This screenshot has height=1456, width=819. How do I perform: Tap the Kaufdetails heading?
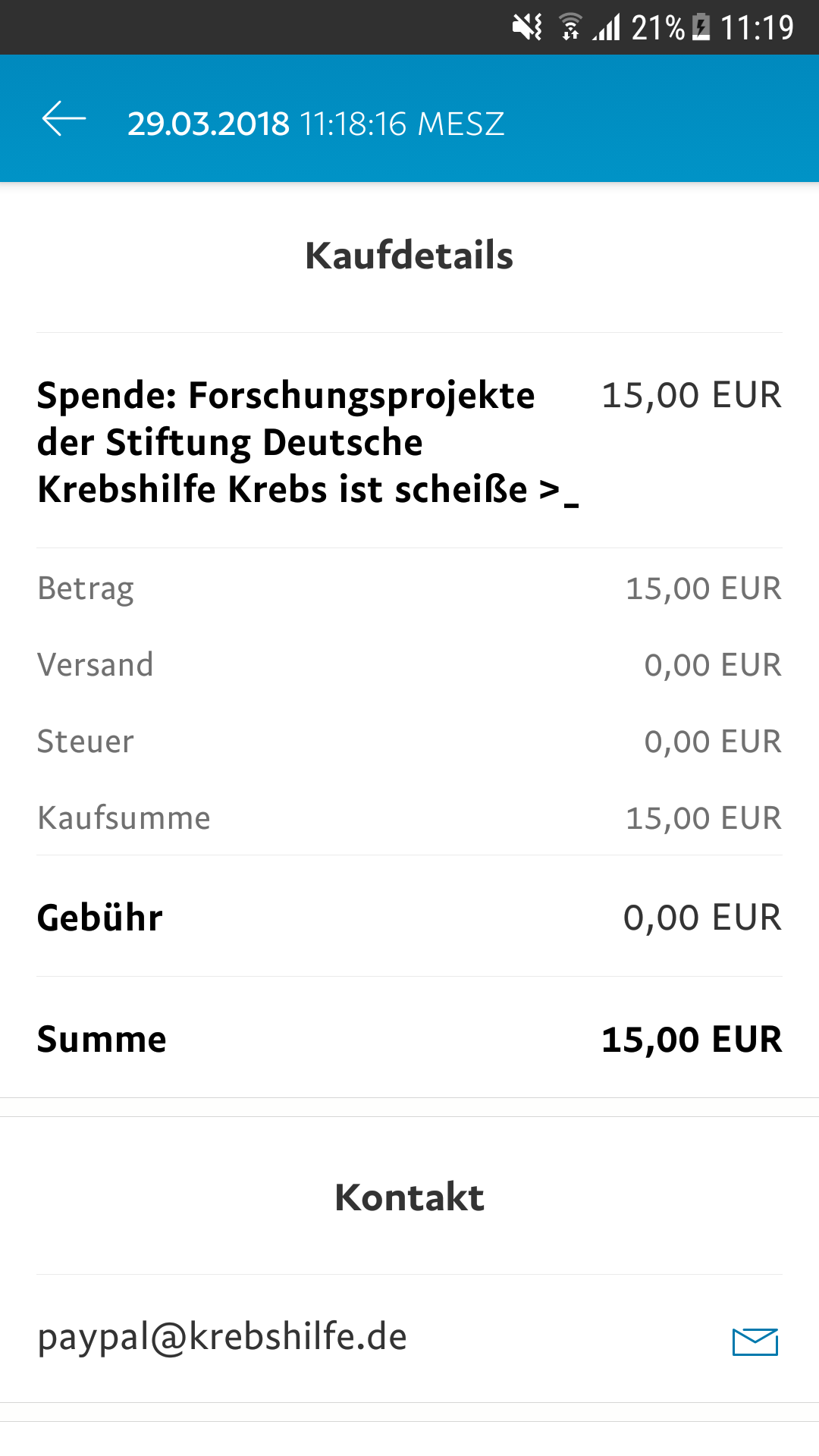click(x=409, y=256)
